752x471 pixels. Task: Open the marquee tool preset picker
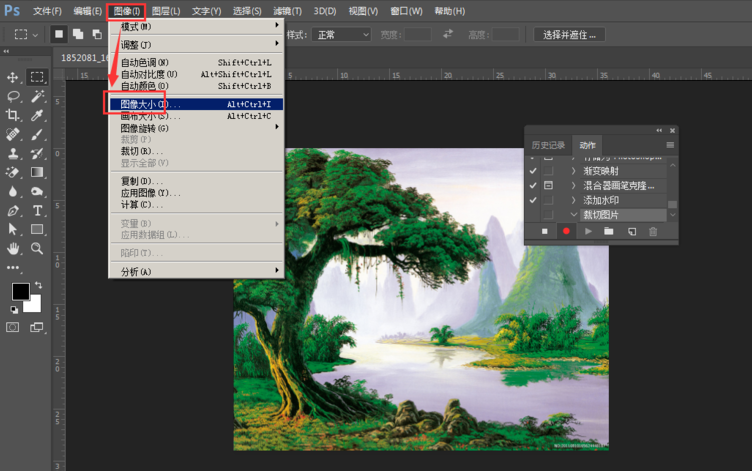point(25,35)
